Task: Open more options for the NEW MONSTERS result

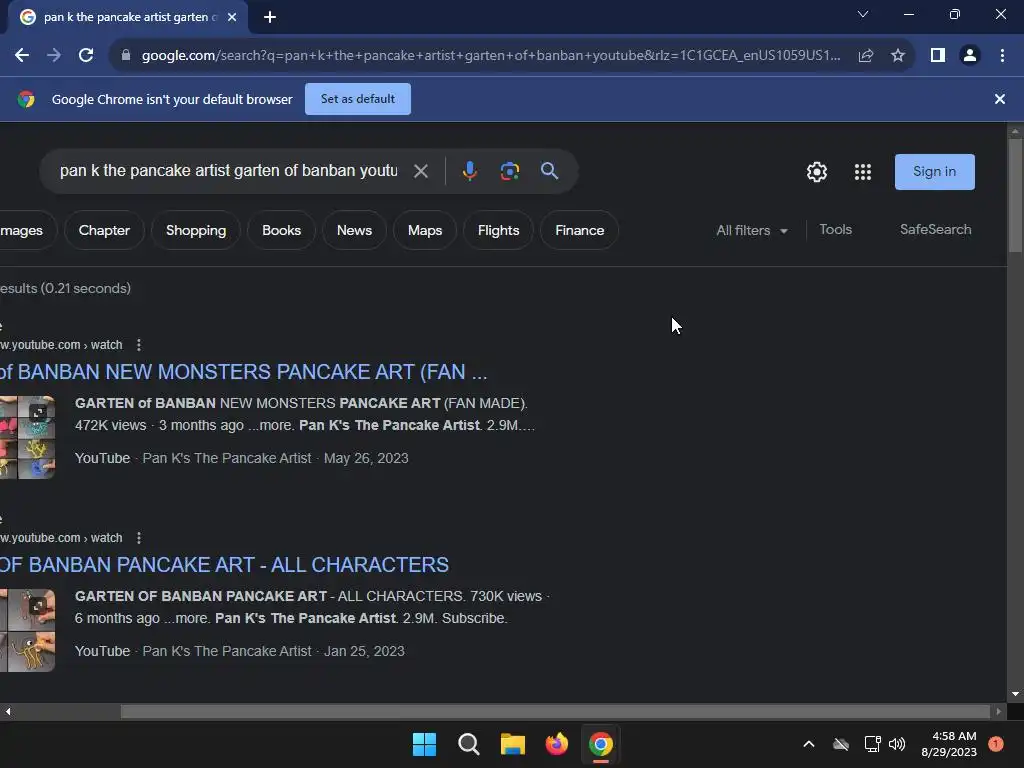Action: pyautogui.click(x=138, y=345)
